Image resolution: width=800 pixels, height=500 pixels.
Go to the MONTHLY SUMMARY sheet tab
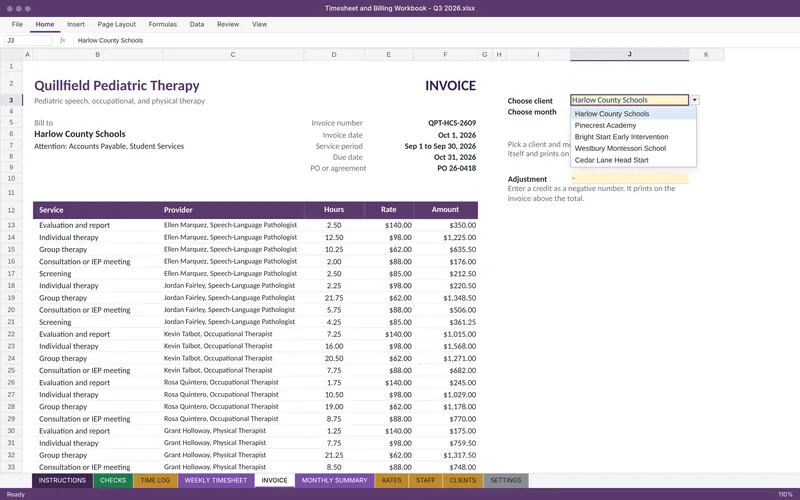click(x=334, y=480)
